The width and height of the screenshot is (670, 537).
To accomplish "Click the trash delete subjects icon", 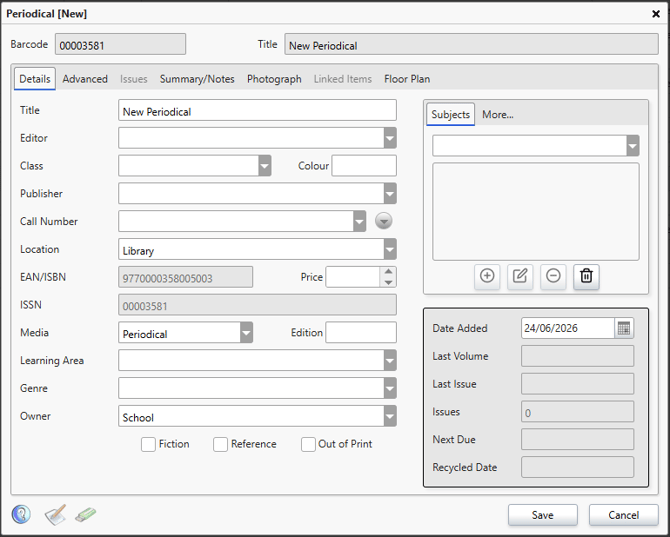I will [x=586, y=276].
